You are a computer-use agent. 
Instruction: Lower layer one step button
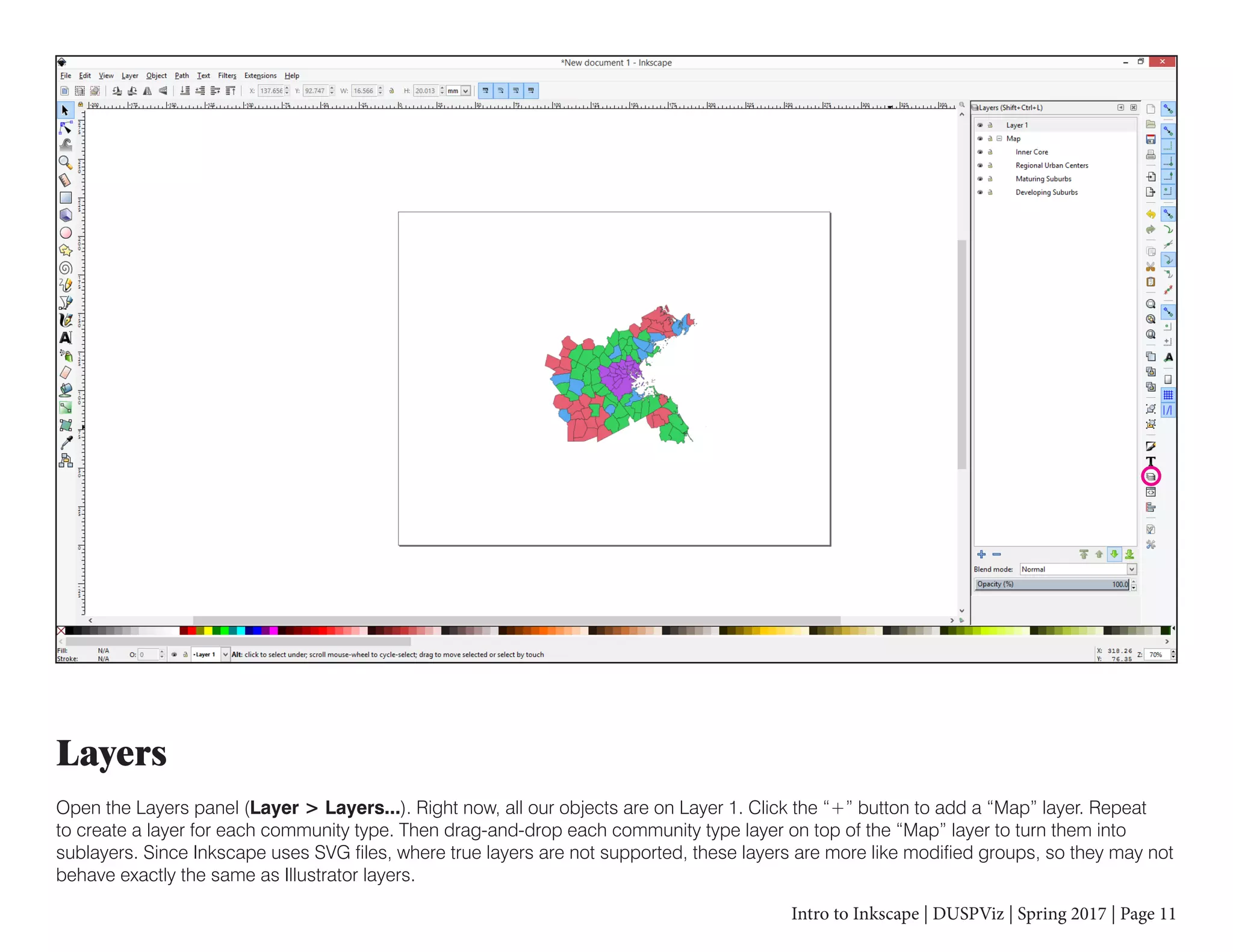click(x=1114, y=554)
